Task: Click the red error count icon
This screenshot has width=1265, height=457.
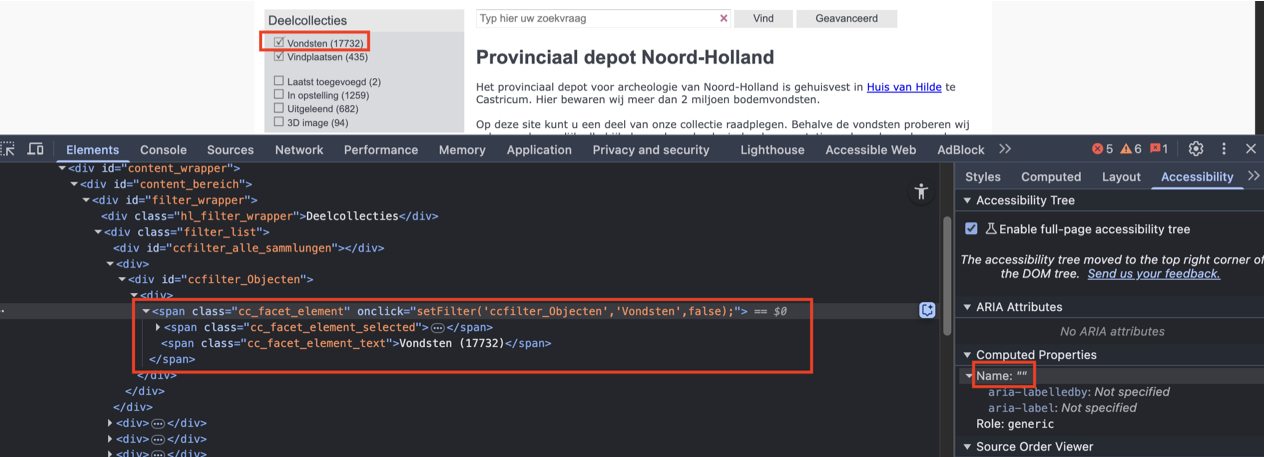Action: 1102,149
